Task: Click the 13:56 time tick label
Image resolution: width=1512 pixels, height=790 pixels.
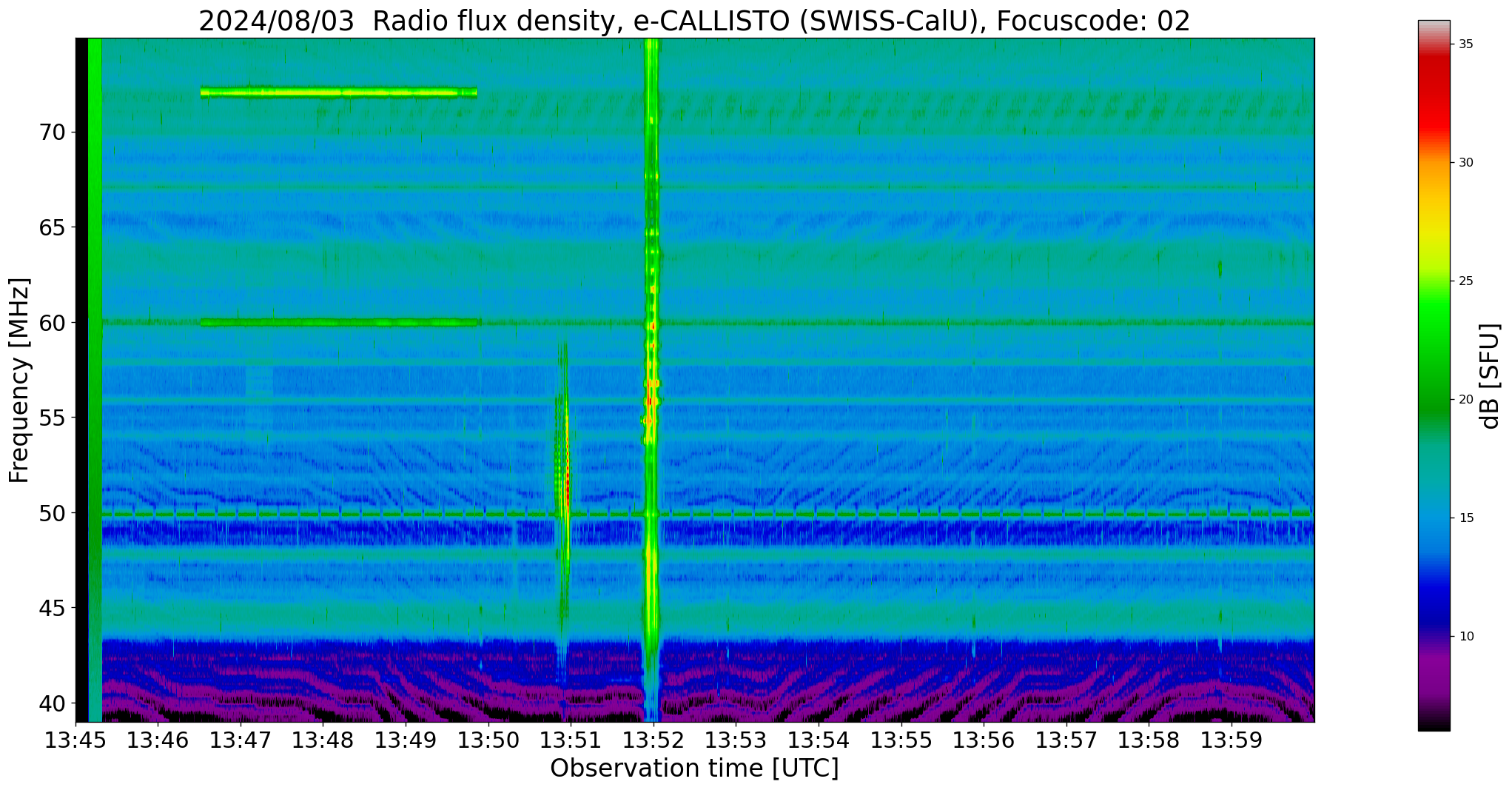Action: 984,740
